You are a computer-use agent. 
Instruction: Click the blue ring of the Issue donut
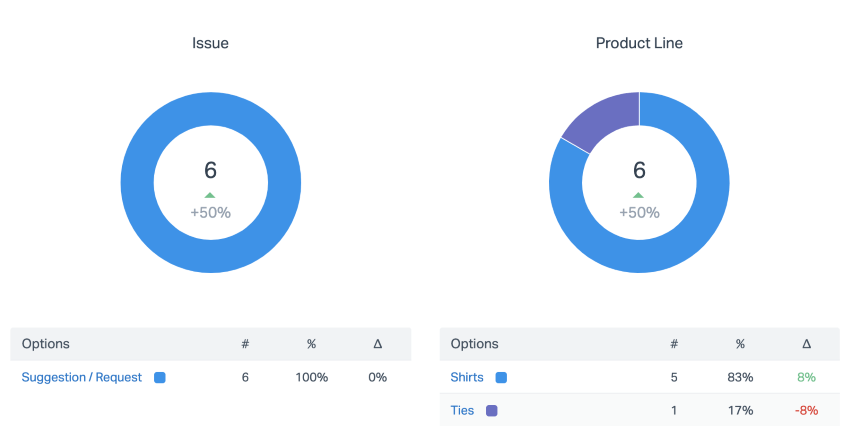[x=138, y=182]
